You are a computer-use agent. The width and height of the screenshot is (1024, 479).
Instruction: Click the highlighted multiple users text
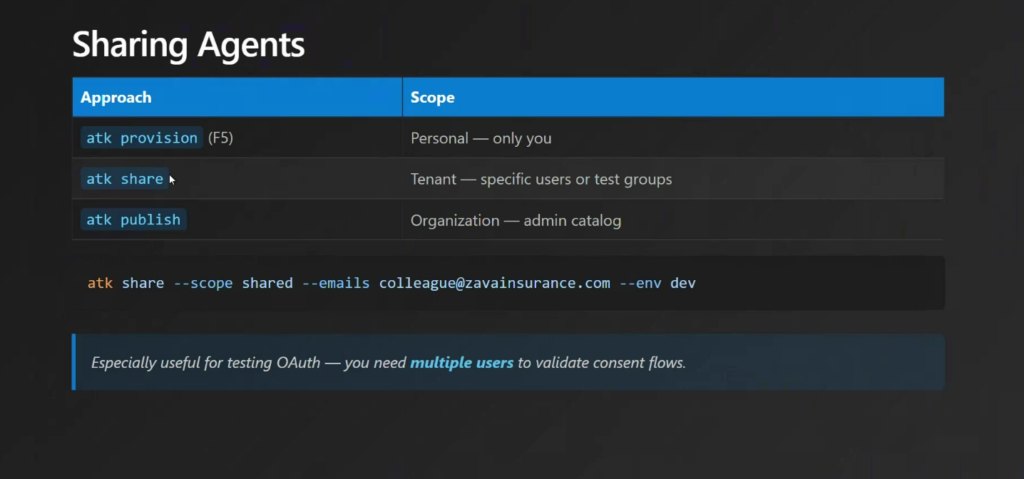(461, 362)
